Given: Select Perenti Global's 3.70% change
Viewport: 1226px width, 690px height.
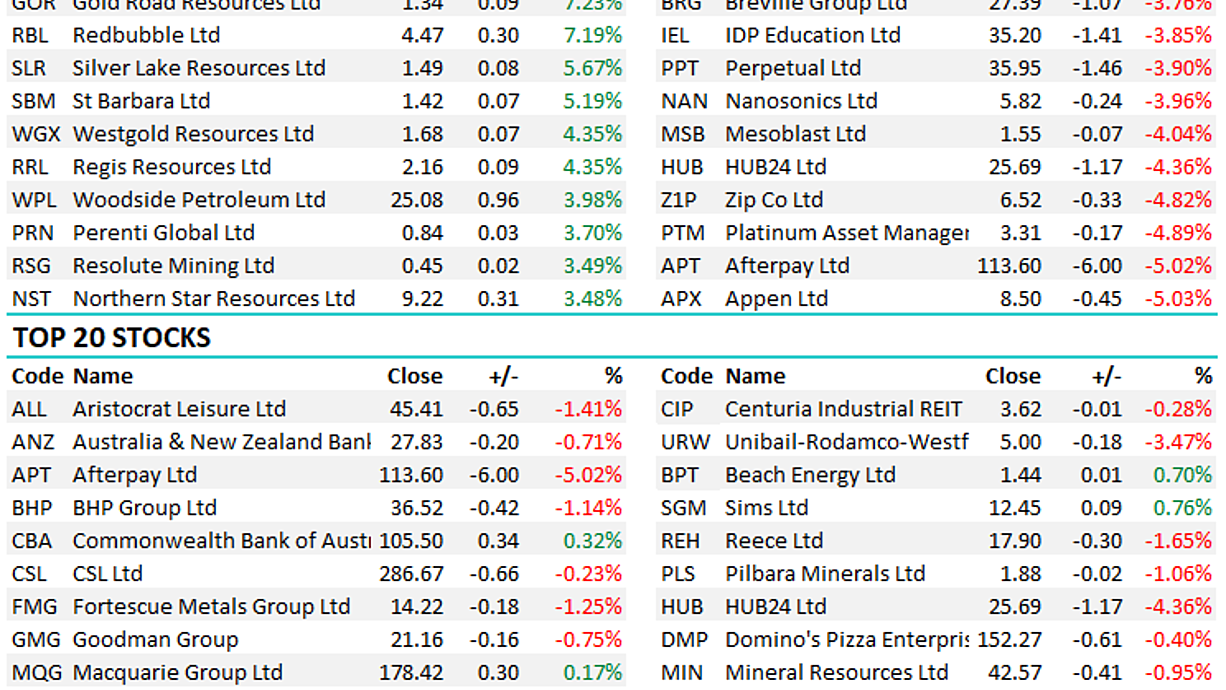Looking at the screenshot, I should [592, 233].
